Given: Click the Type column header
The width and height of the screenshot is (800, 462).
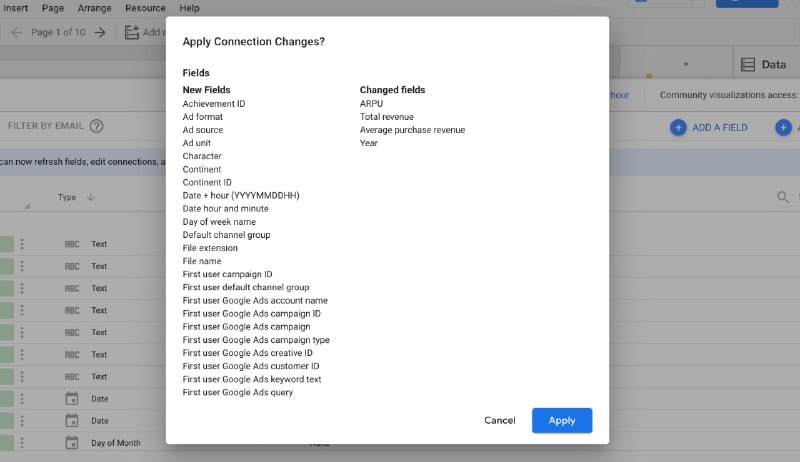Looking at the screenshot, I should [x=67, y=197].
